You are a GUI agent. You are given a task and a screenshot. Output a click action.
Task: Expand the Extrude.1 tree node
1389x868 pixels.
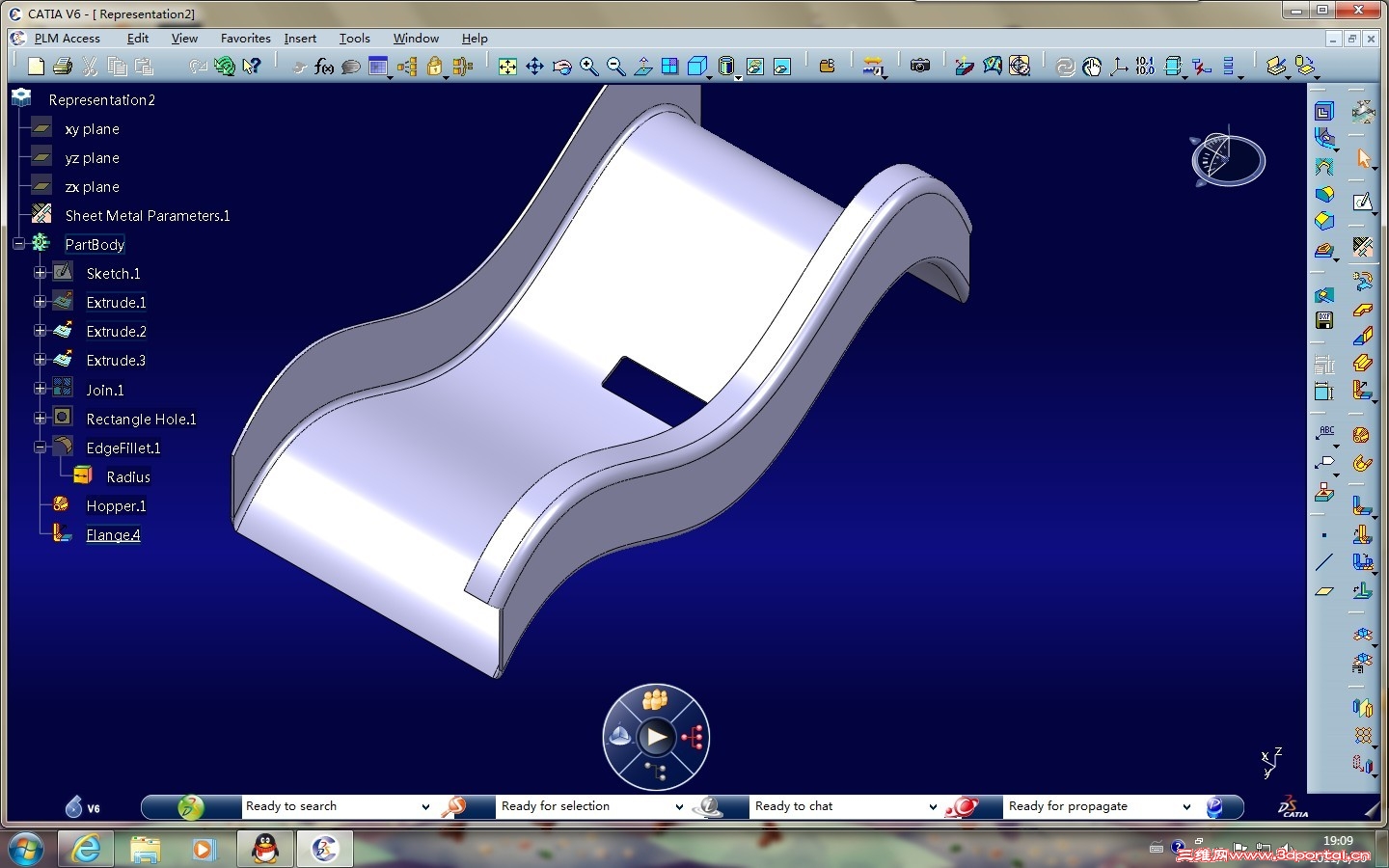click(x=40, y=302)
